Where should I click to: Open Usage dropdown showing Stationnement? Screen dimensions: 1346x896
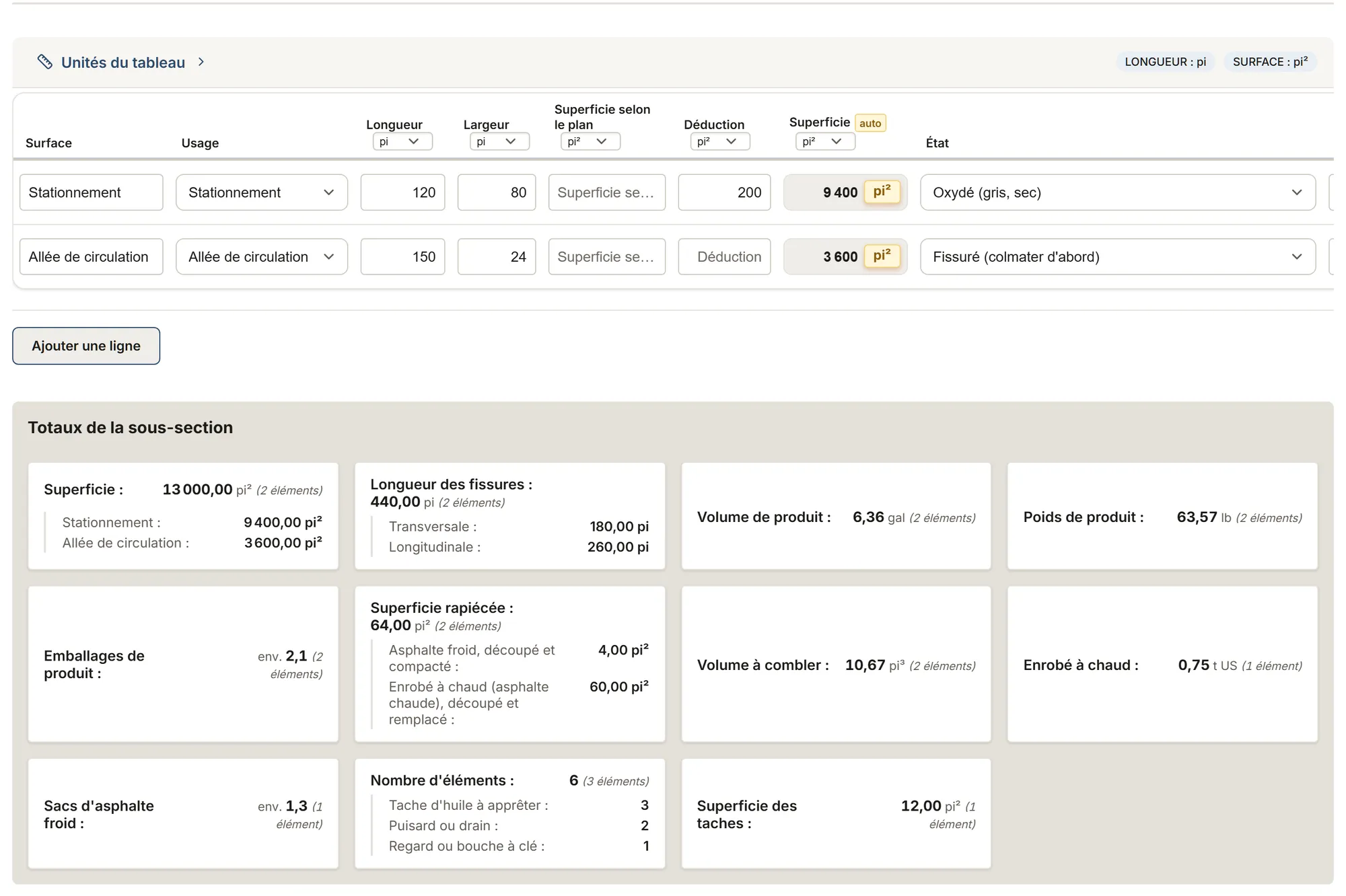coord(262,192)
